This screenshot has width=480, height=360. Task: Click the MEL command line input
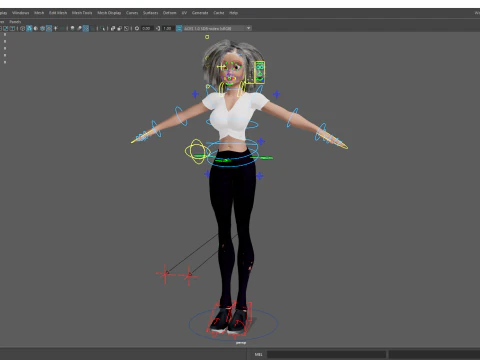pyautogui.click(x=326, y=354)
